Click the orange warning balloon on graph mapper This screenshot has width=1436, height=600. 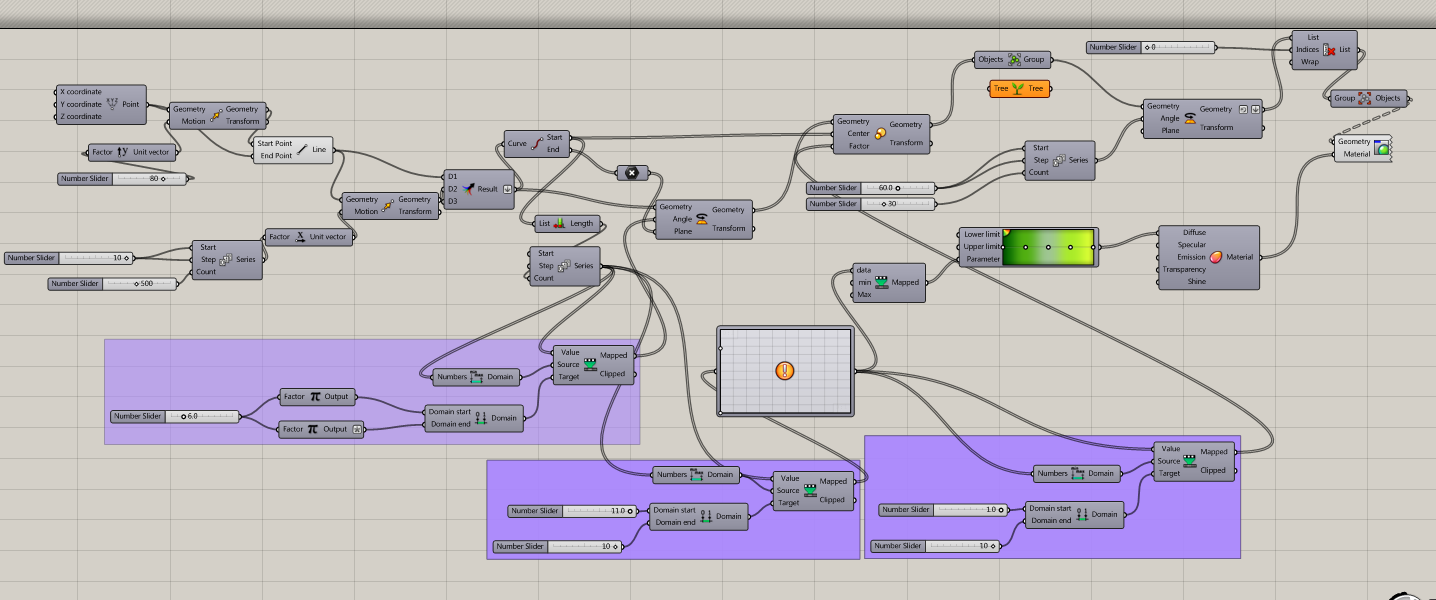pyautogui.click(x=785, y=371)
